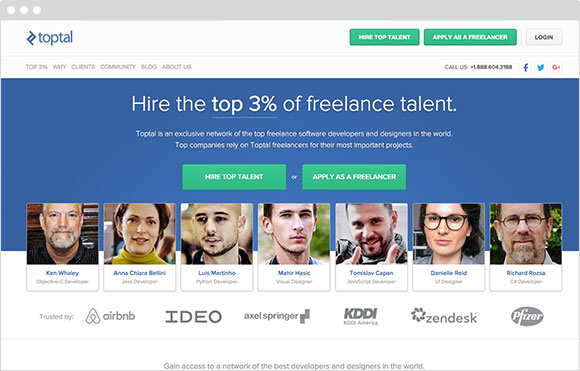This screenshot has width=580, height=371.
Task: Open Toptal's Google Plus icon
Action: tap(556, 67)
